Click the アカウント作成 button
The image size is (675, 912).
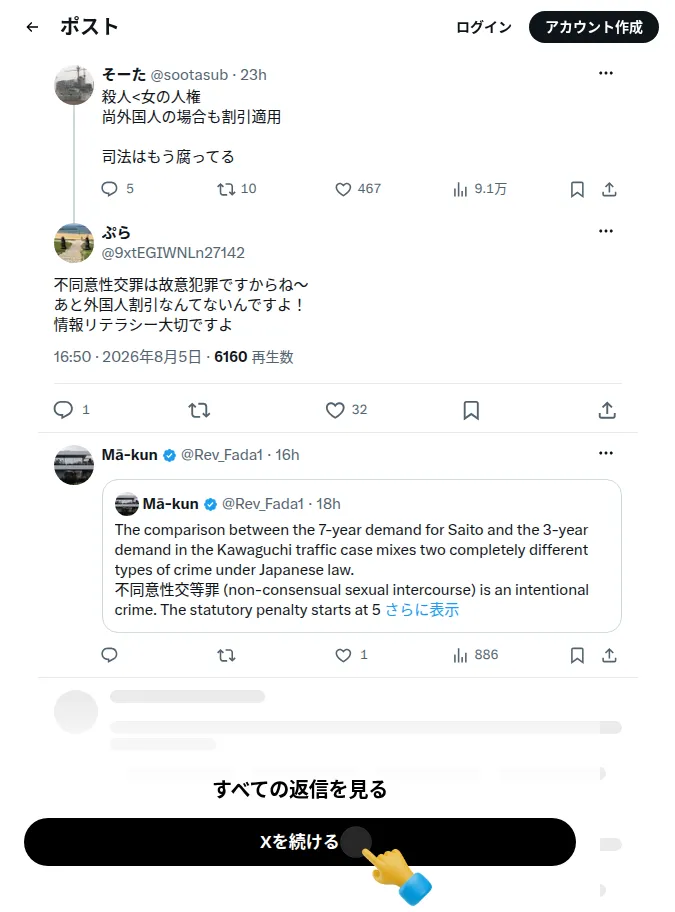pyautogui.click(x=594, y=27)
